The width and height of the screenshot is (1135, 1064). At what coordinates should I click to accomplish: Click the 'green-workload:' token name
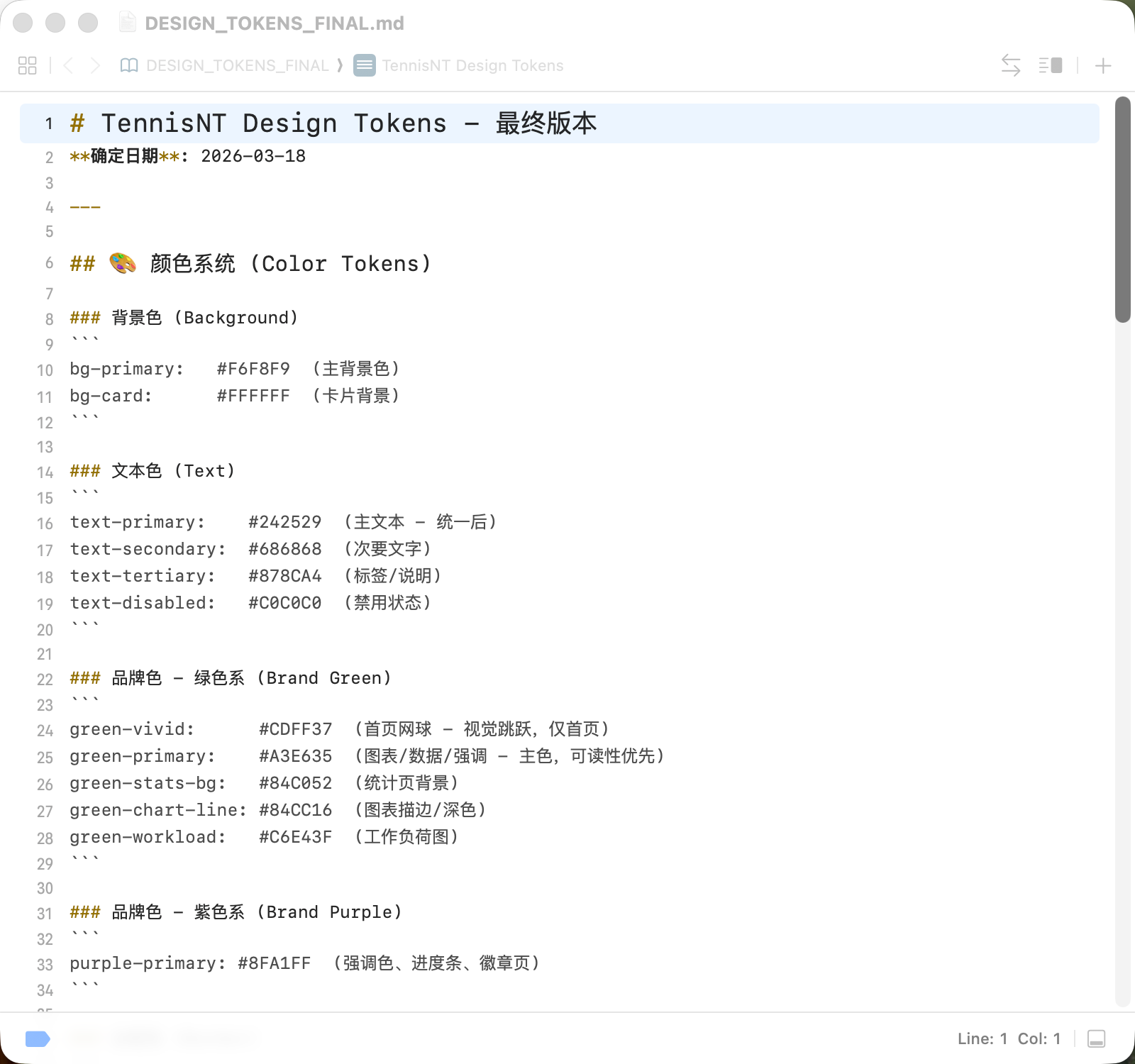click(148, 837)
